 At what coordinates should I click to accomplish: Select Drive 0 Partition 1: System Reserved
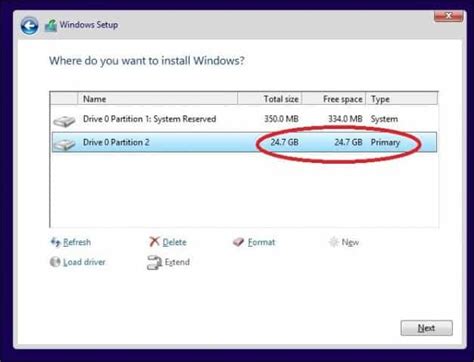tap(244, 119)
